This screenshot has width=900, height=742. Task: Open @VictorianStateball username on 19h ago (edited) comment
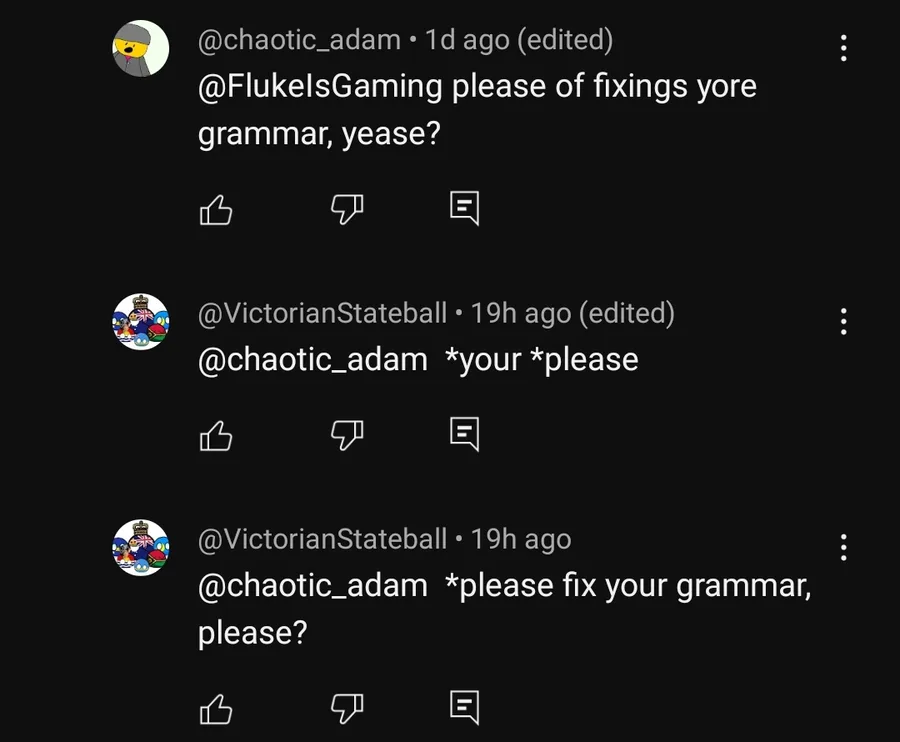coord(322,314)
